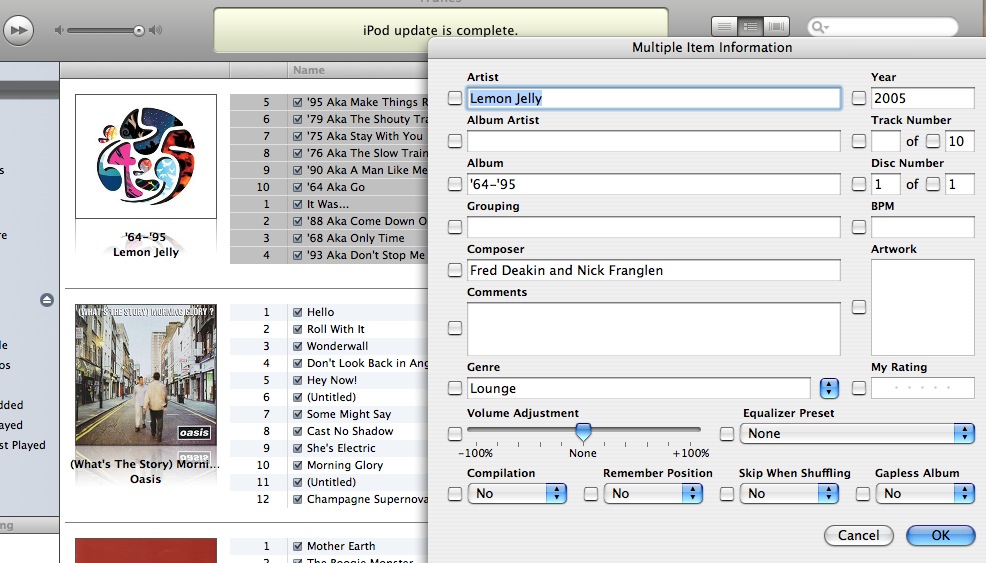
Task: Click the fast-forward playback button
Action: click(x=18, y=30)
